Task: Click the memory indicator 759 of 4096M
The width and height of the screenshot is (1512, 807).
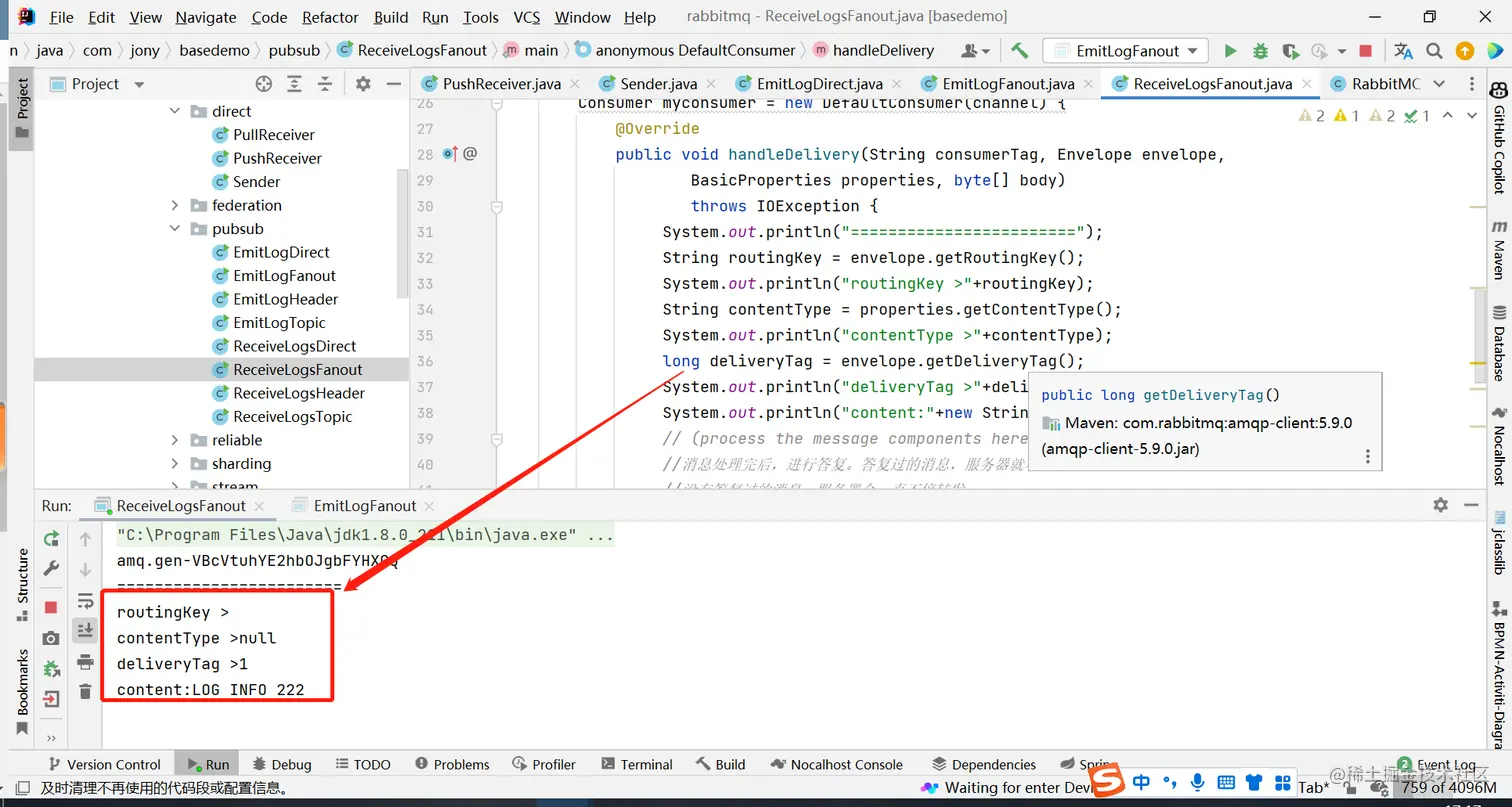Action: click(x=1449, y=787)
